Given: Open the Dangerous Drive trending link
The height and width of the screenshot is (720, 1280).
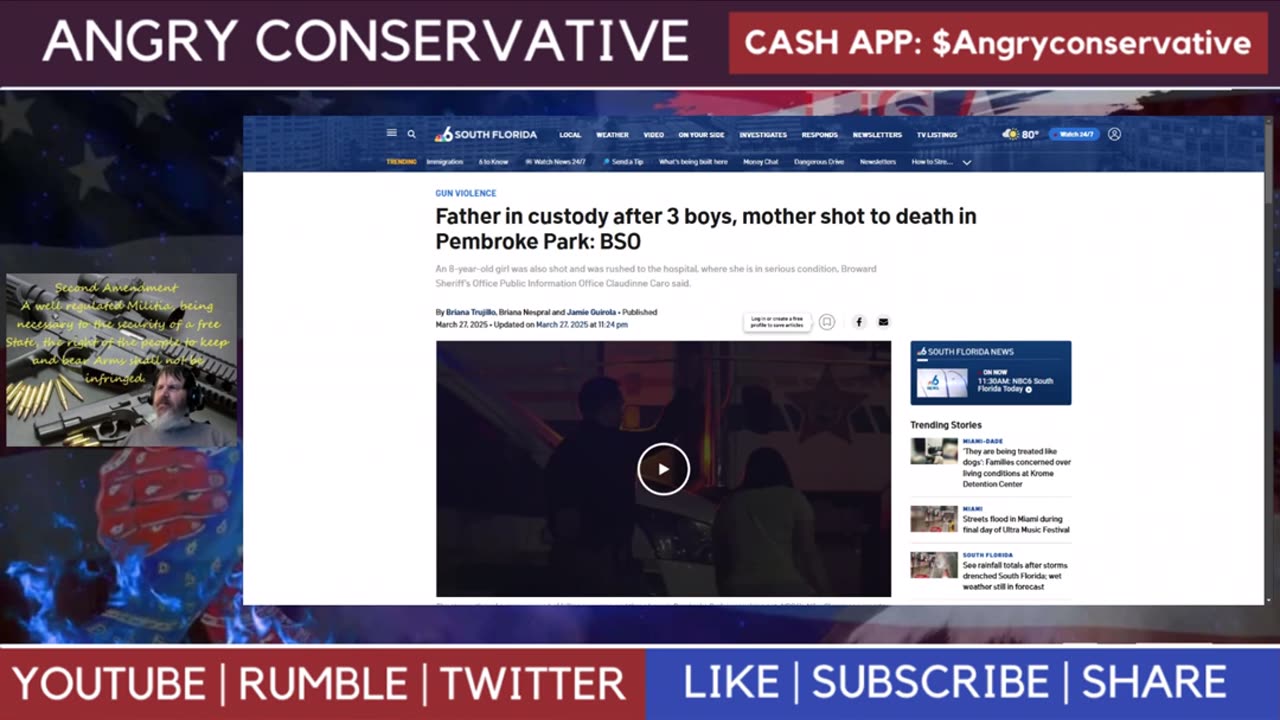Looking at the screenshot, I should pyautogui.click(x=819, y=162).
